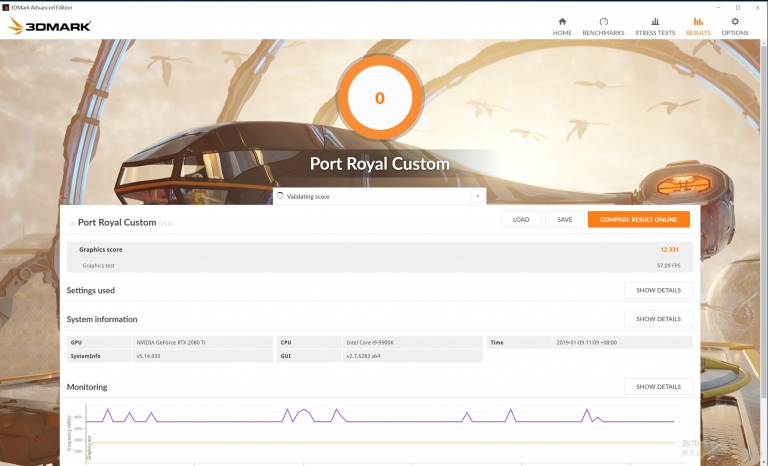Maximize the 3DMark window
The image size is (768, 466).
tap(738, 7)
